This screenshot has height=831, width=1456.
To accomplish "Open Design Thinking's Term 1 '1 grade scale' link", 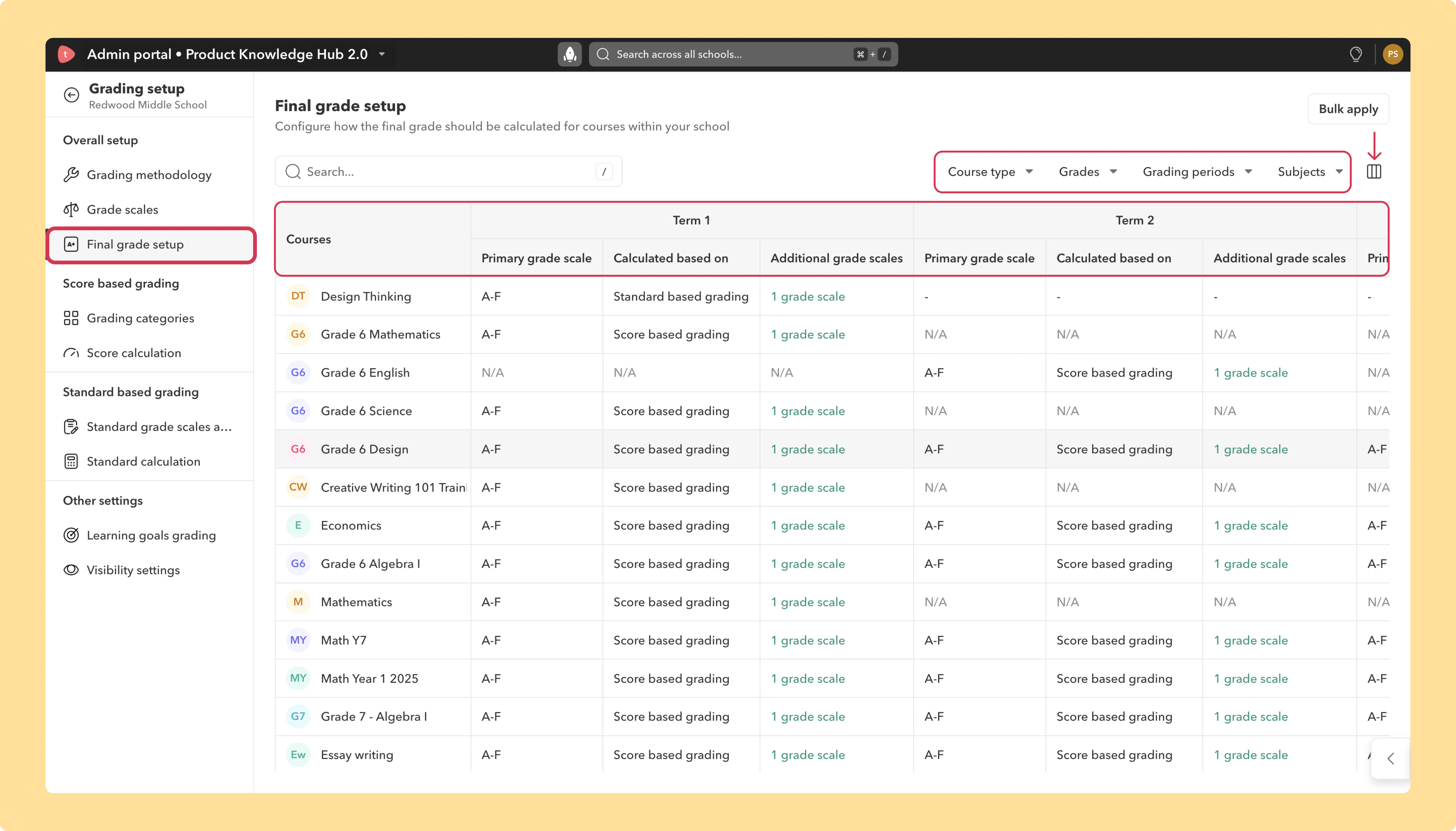I will (x=807, y=297).
